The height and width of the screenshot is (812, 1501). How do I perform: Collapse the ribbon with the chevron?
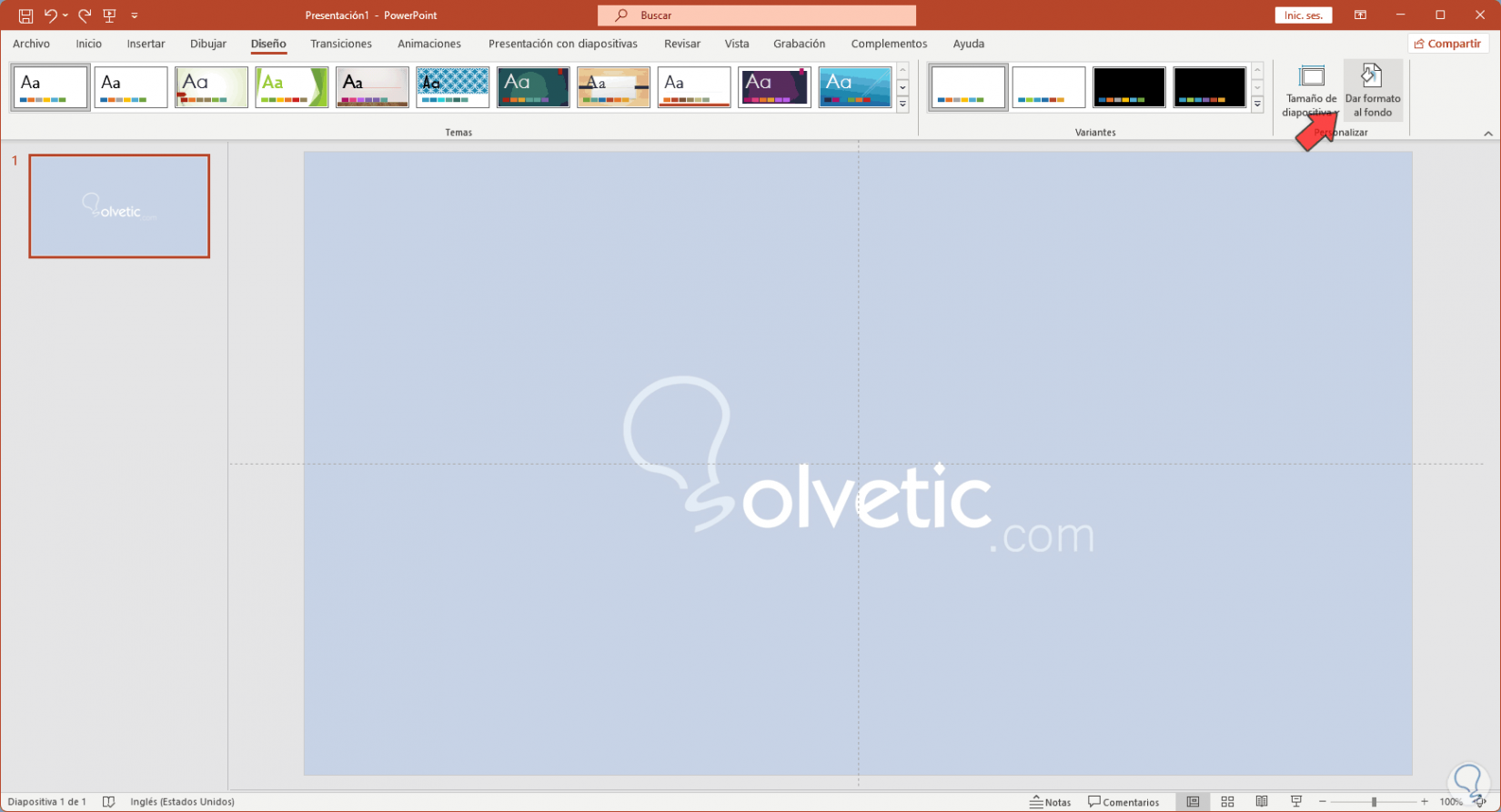1488,134
